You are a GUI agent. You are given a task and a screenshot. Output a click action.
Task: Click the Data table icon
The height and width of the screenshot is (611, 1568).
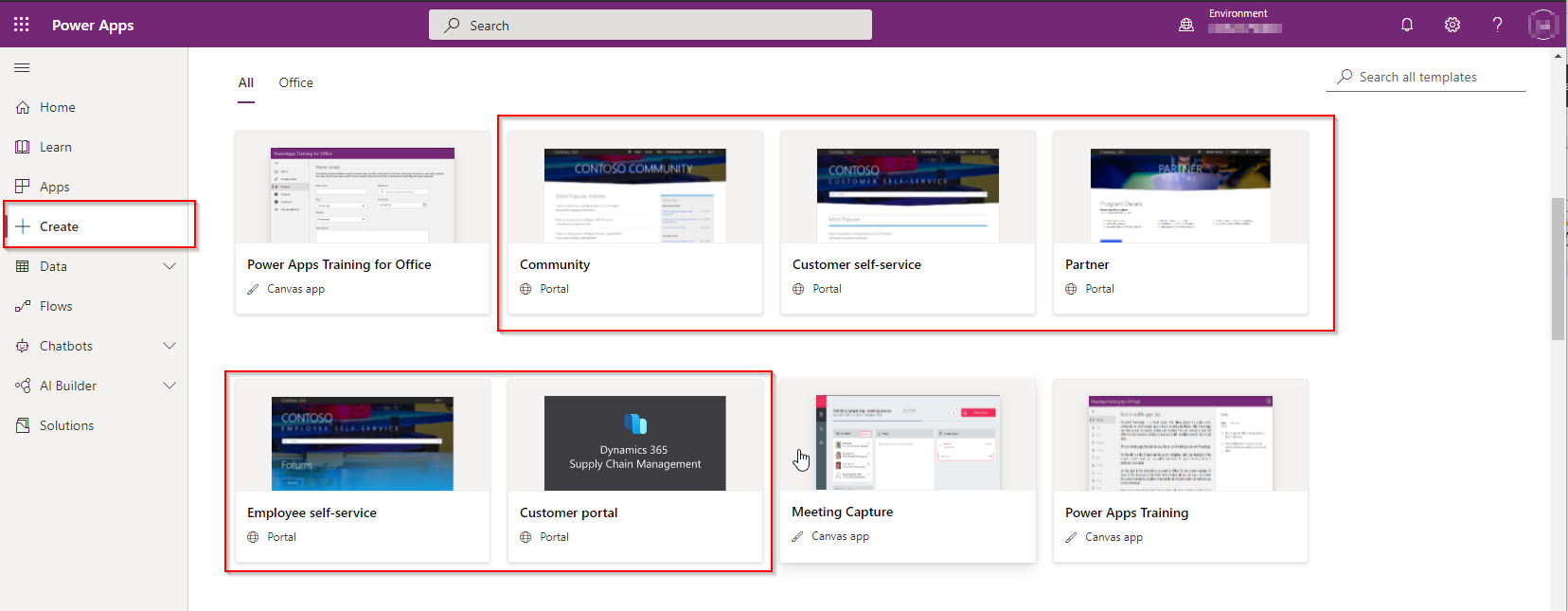click(x=23, y=266)
